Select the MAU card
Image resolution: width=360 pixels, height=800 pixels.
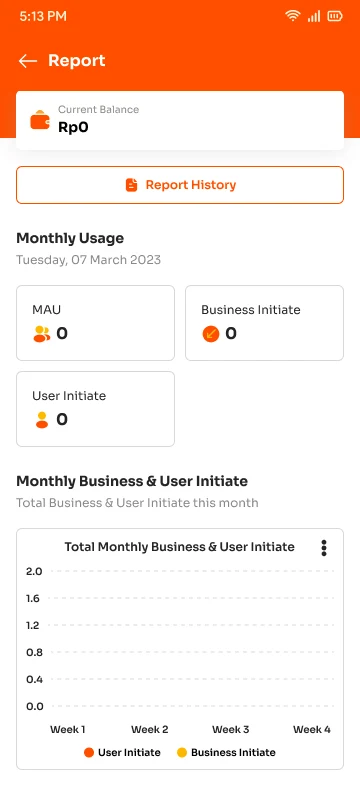coord(95,323)
